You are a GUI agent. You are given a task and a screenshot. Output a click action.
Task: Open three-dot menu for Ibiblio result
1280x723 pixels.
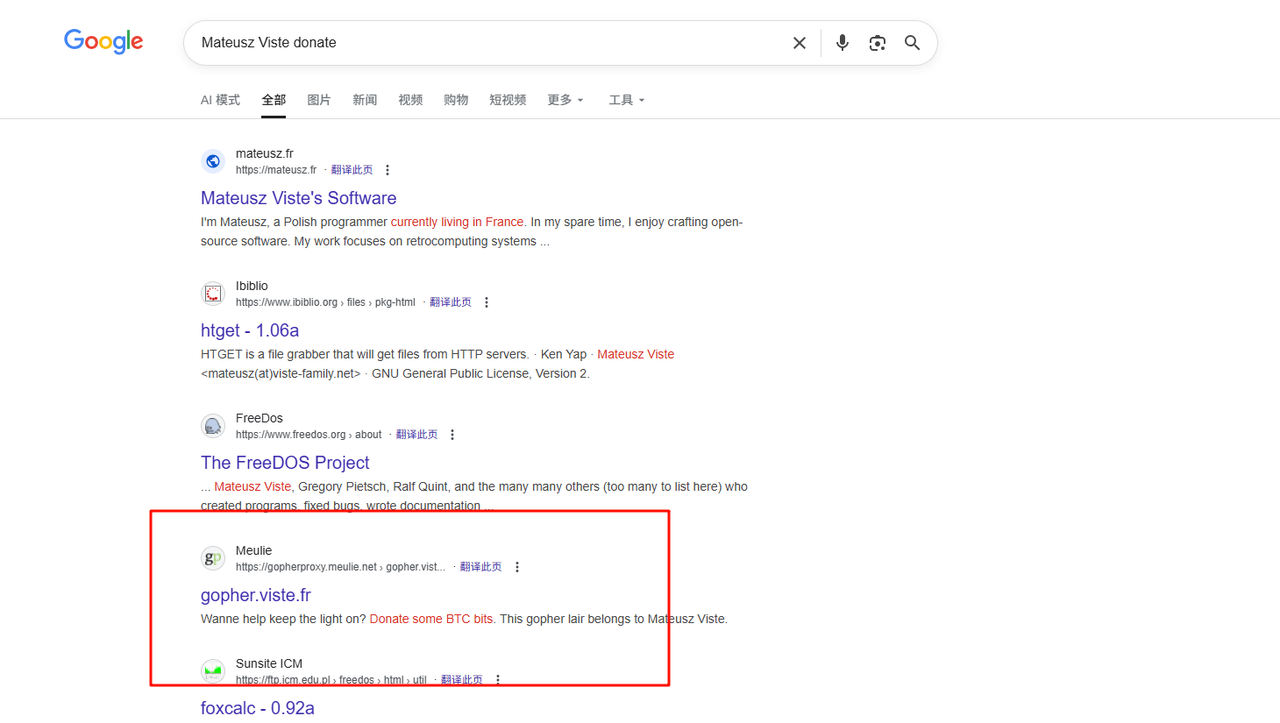coord(487,302)
